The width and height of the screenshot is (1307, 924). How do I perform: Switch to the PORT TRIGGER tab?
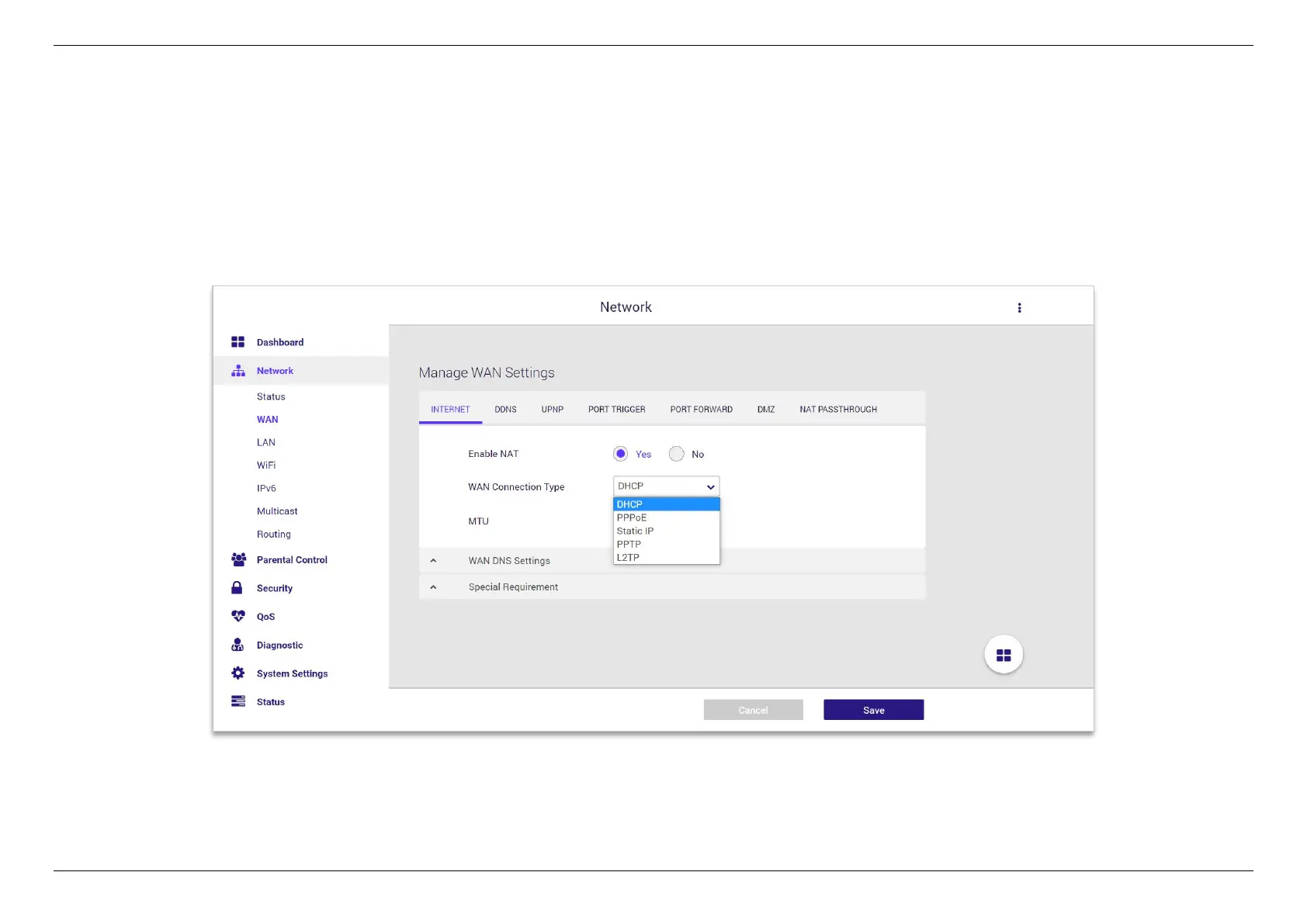tap(617, 410)
